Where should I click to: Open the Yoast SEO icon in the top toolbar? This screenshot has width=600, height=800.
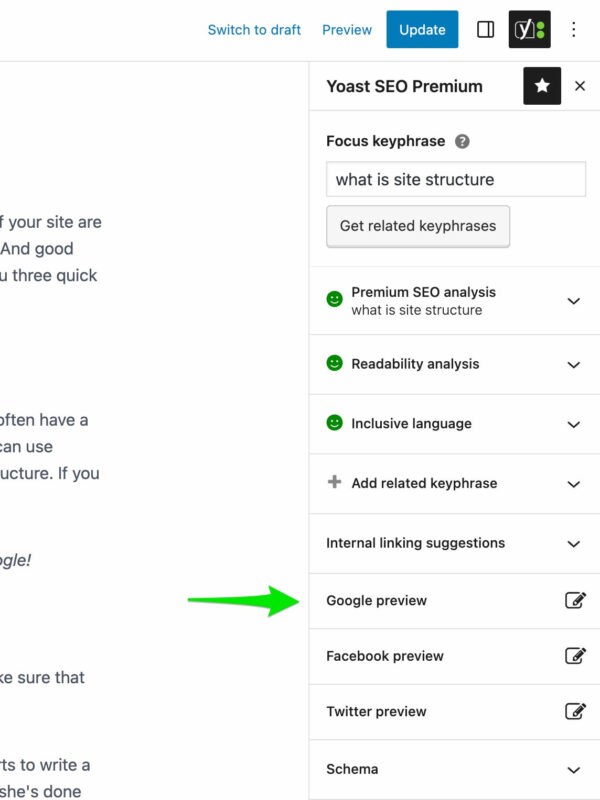[x=528, y=29]
